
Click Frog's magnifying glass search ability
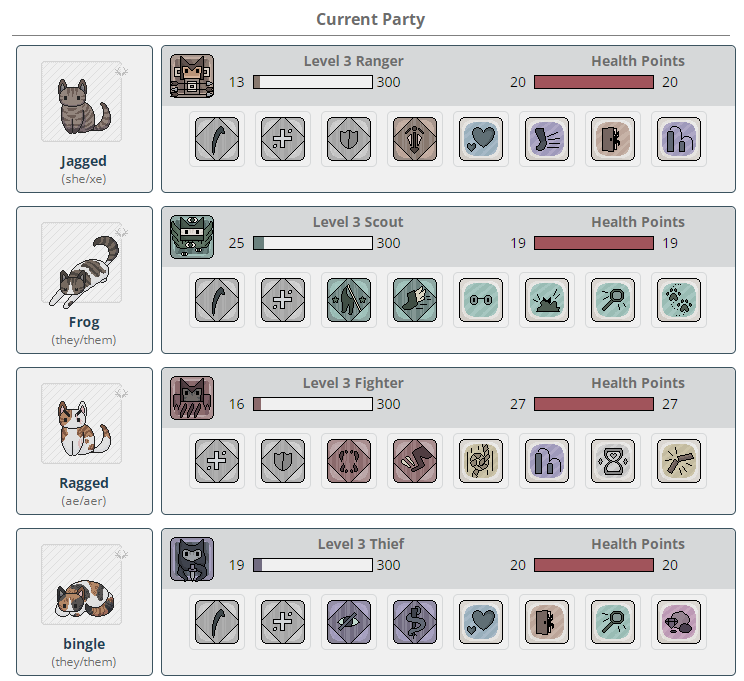point(613,300)
